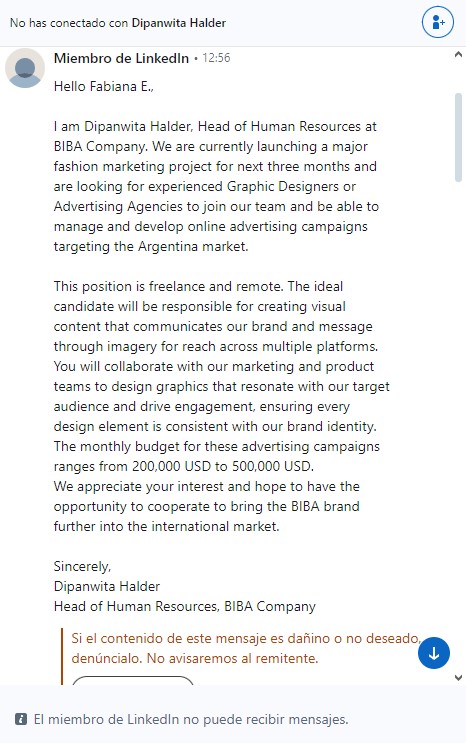Click the scrollbar down arrow

[x=458, y=678]
